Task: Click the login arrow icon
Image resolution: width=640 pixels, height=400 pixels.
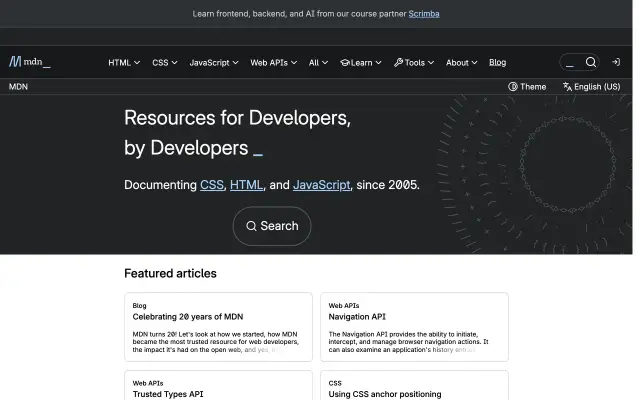Action: [616, 62]
